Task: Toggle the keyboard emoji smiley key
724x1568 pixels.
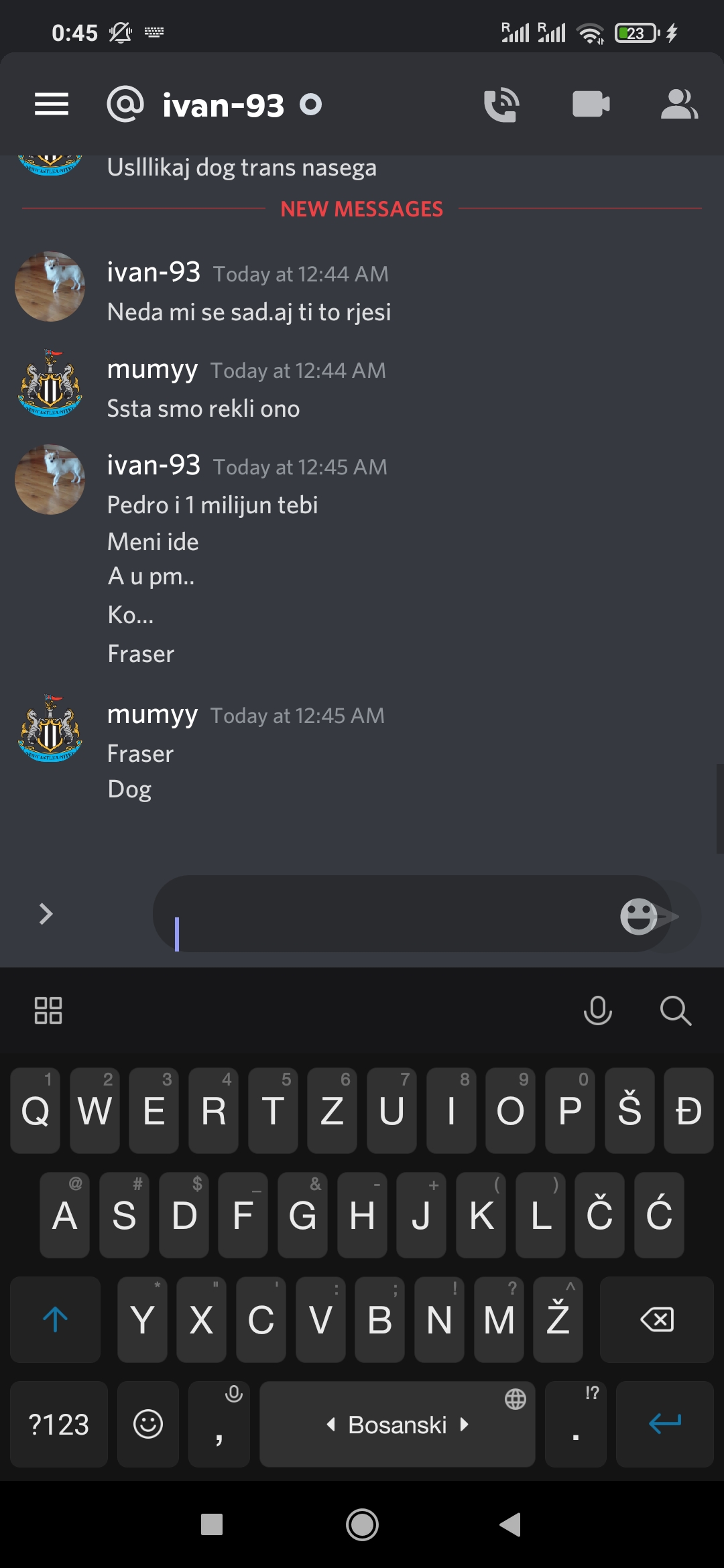Action: 148,1424
